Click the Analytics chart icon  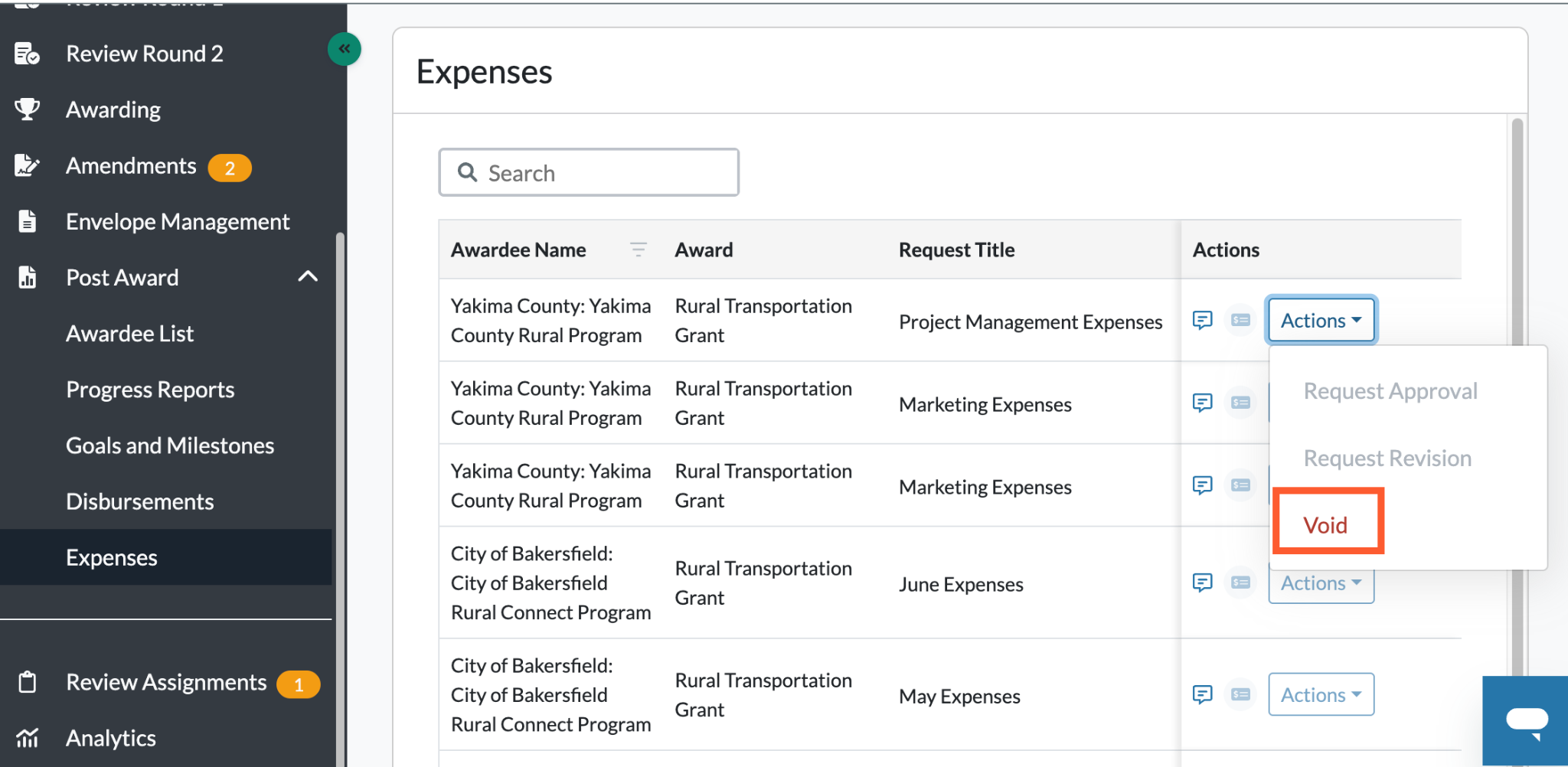27,738
